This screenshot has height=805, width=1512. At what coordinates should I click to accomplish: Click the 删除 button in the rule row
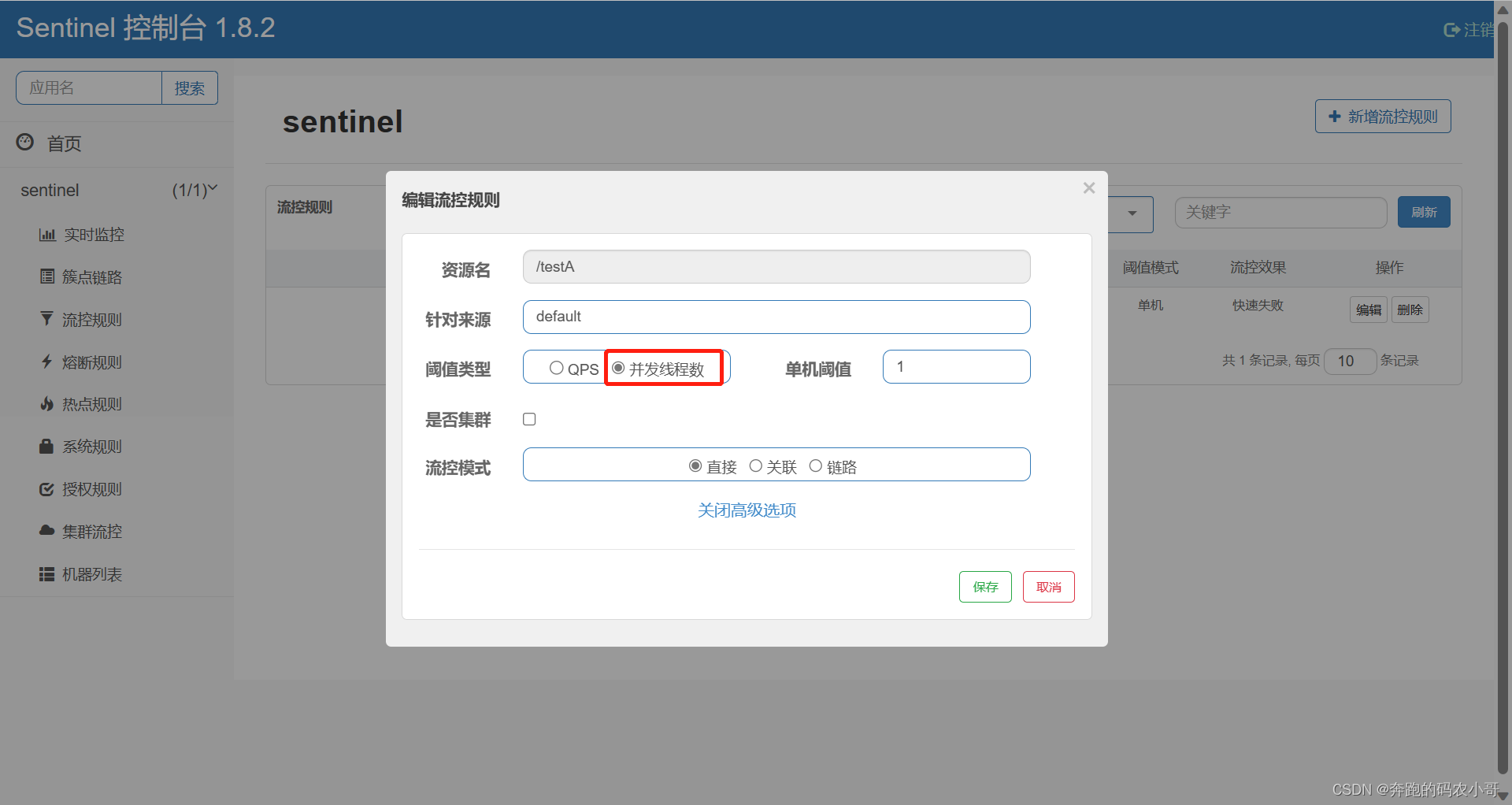[x=1410, y=310]
